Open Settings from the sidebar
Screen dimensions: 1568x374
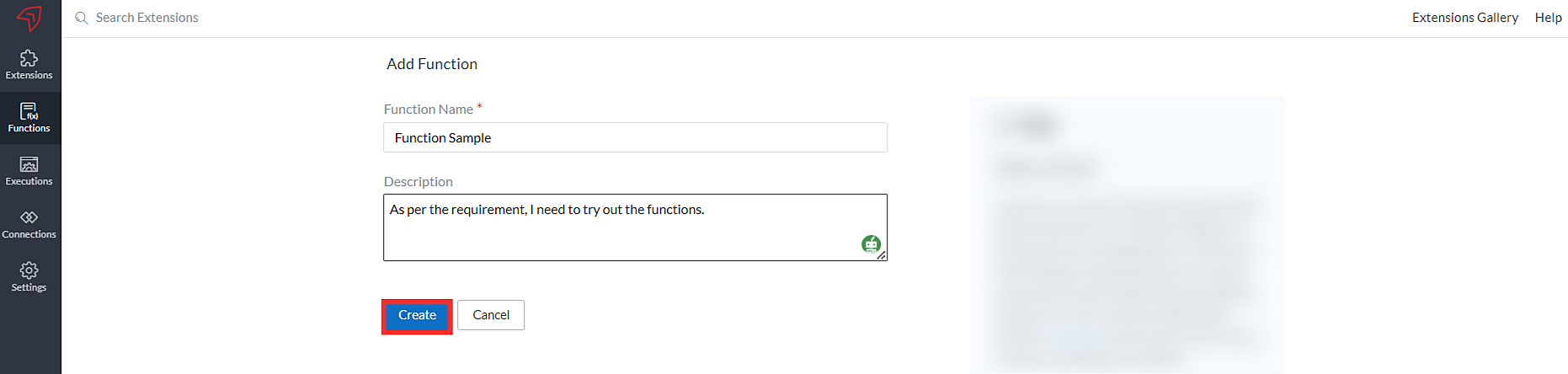(x=29, y=276)
